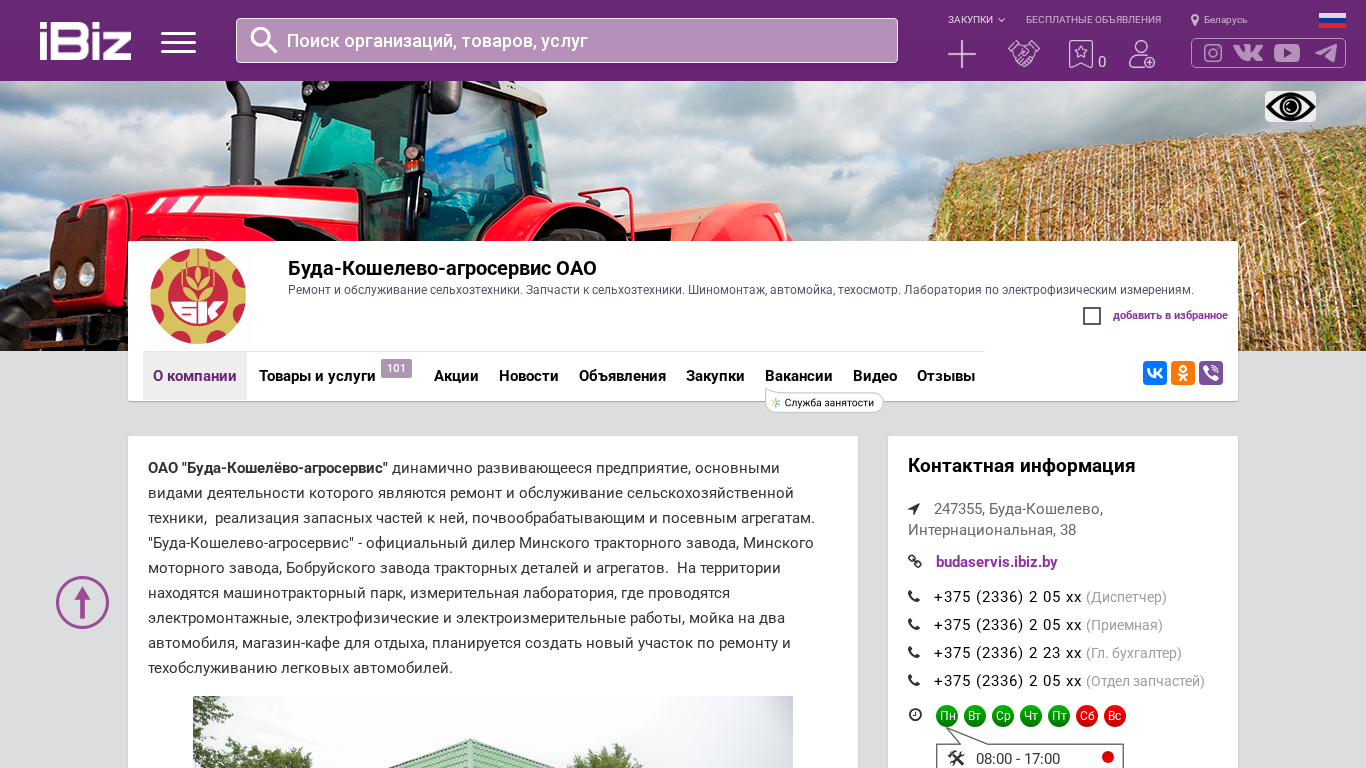Share company page via Viber

point(1211,373)
